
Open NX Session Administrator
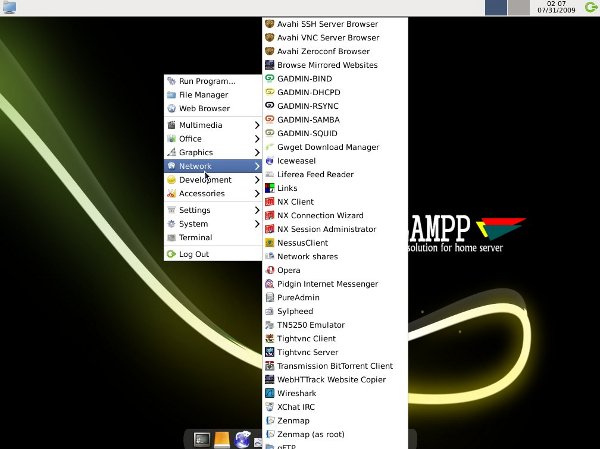tap(335, 229)
